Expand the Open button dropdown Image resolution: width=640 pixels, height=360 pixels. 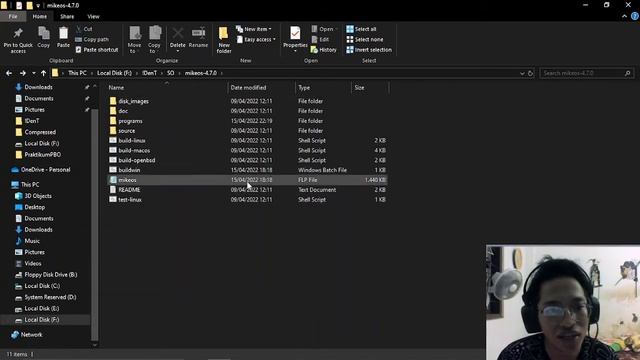point(336,29)
